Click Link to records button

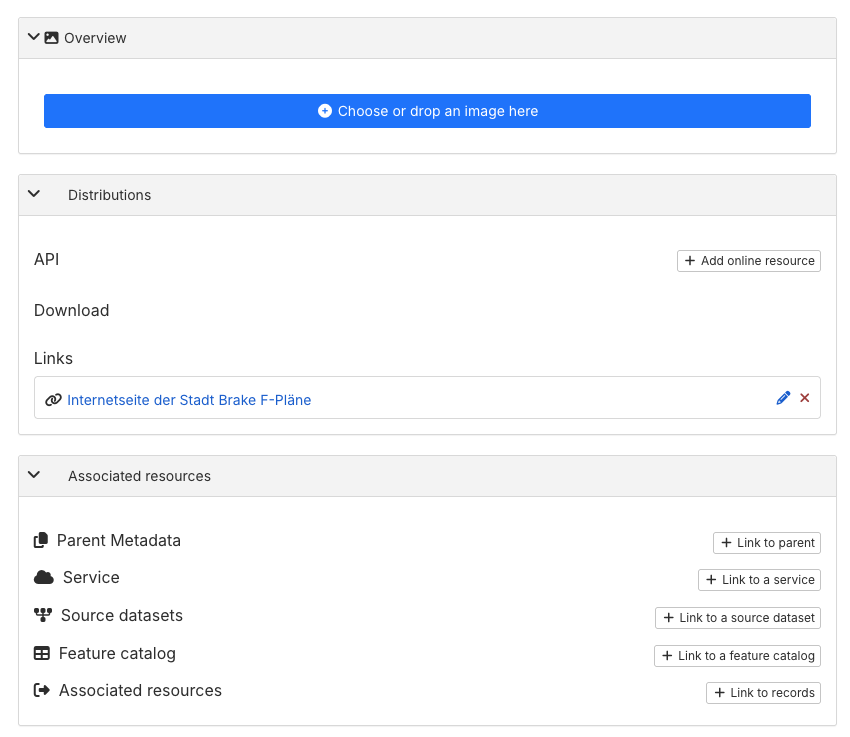click(763, 693)
